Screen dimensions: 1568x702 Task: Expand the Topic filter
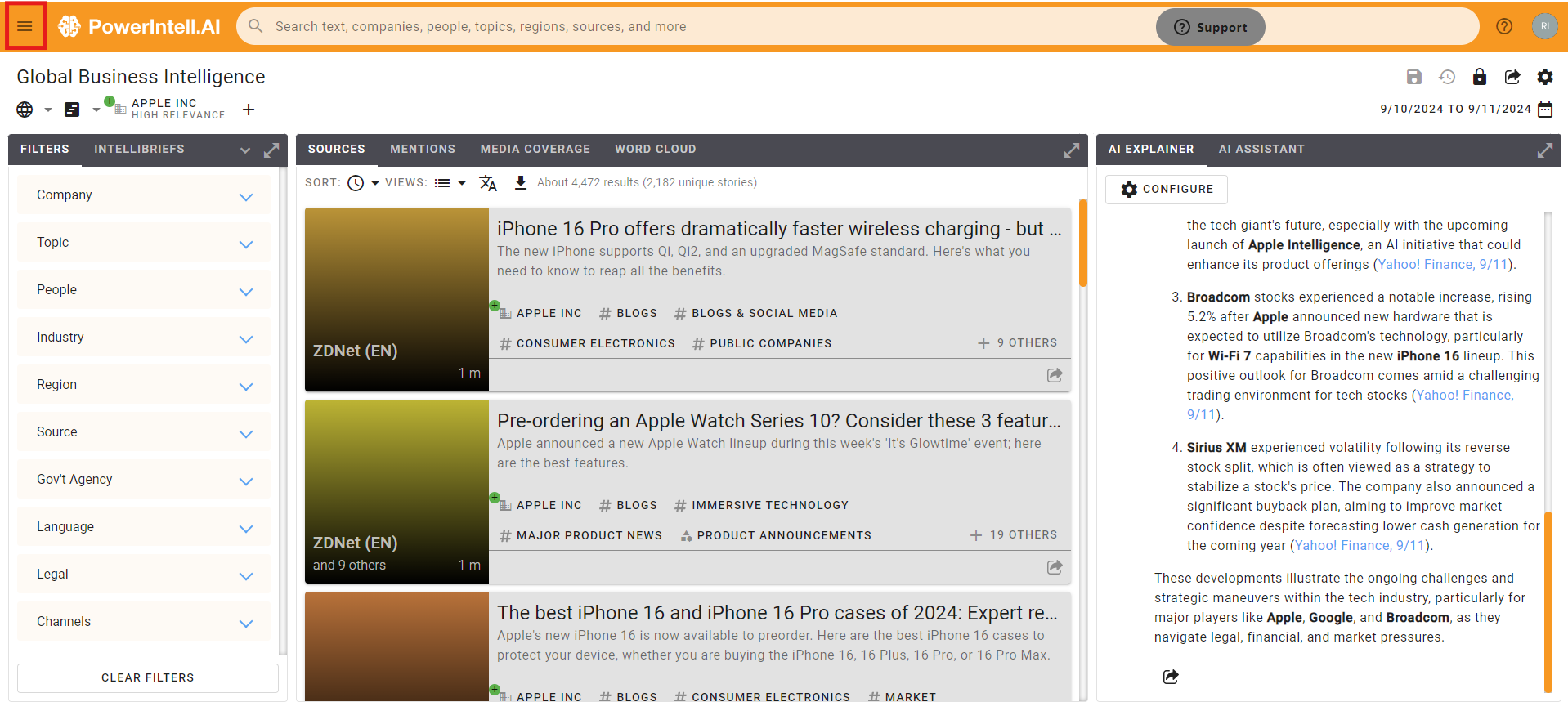144,243
